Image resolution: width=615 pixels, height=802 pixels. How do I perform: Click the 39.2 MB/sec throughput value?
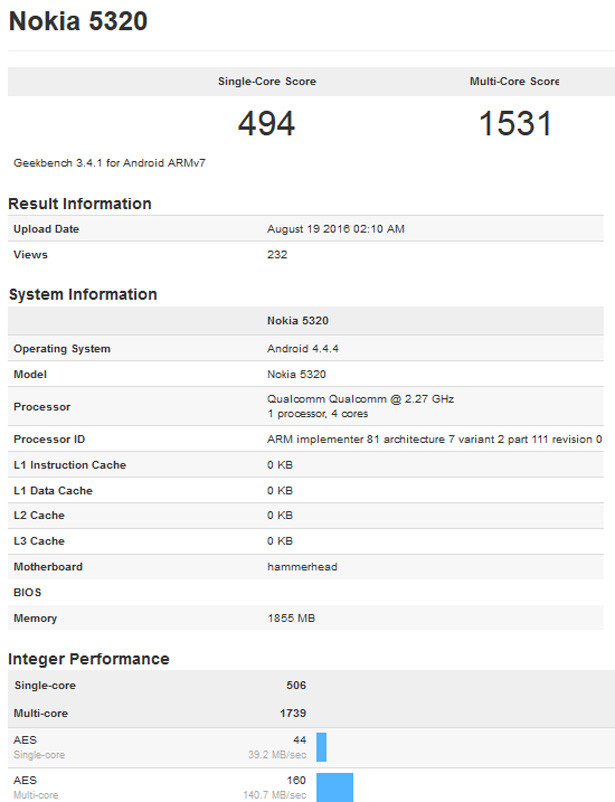click(277, 755)
